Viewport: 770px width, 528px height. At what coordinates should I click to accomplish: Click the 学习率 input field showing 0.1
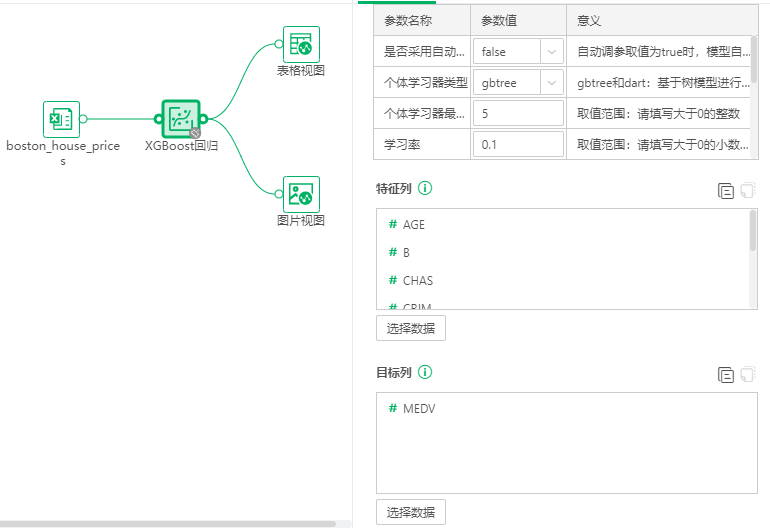click(518, 145)
